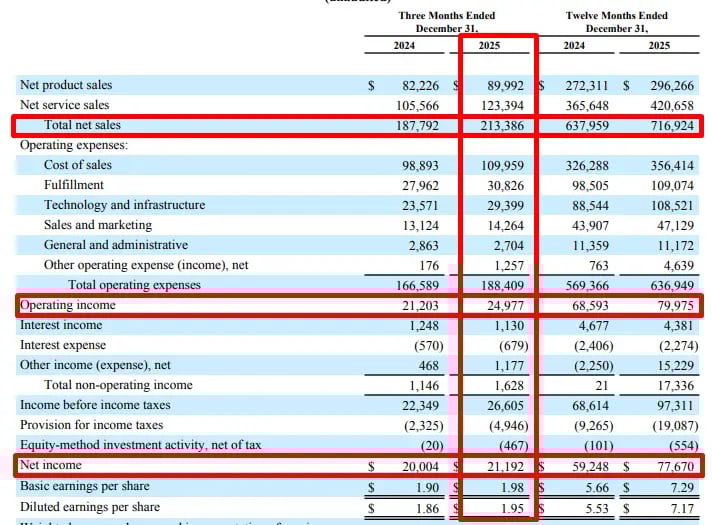
Task: Click the Net income row label
Action: point(51,465)
